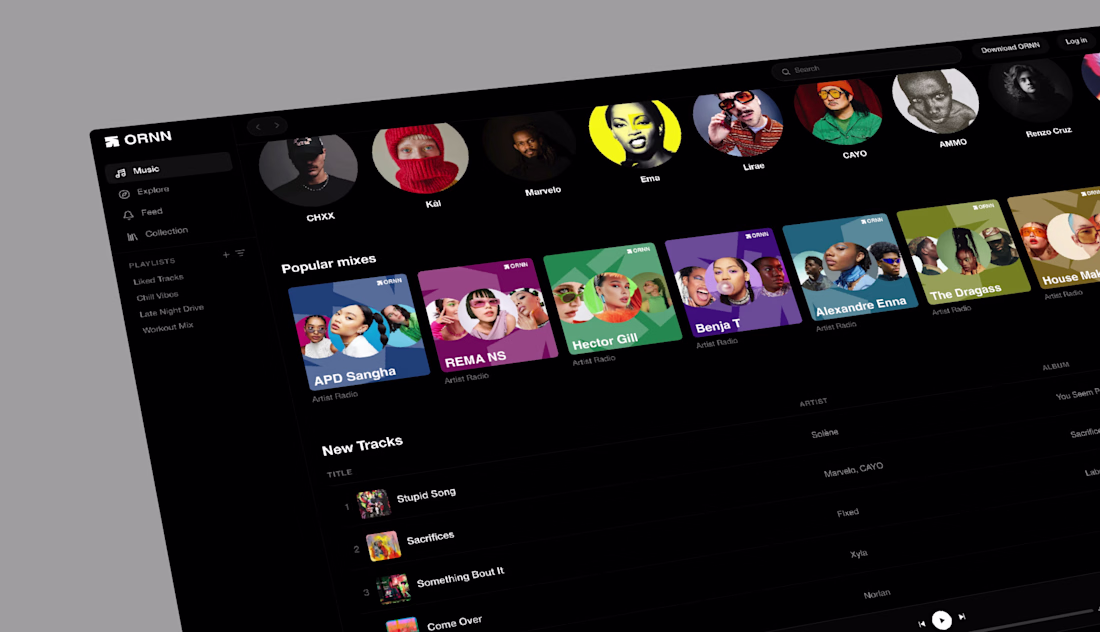Open the Collection section

(166, 231)
